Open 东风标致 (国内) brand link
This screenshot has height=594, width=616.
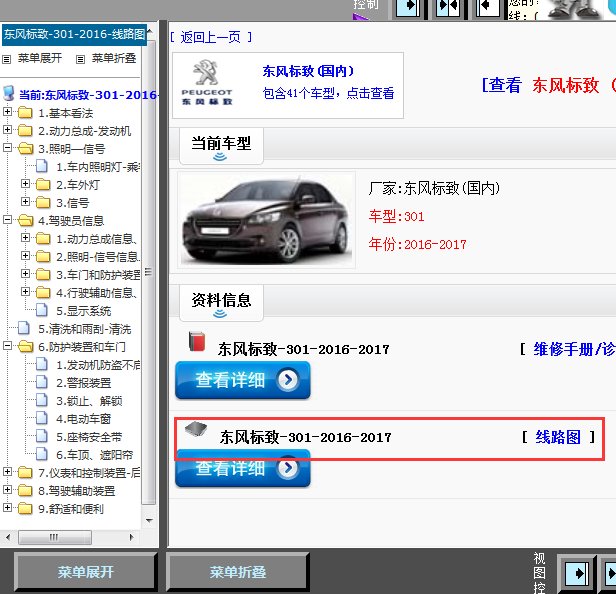[x=308, y=71]
